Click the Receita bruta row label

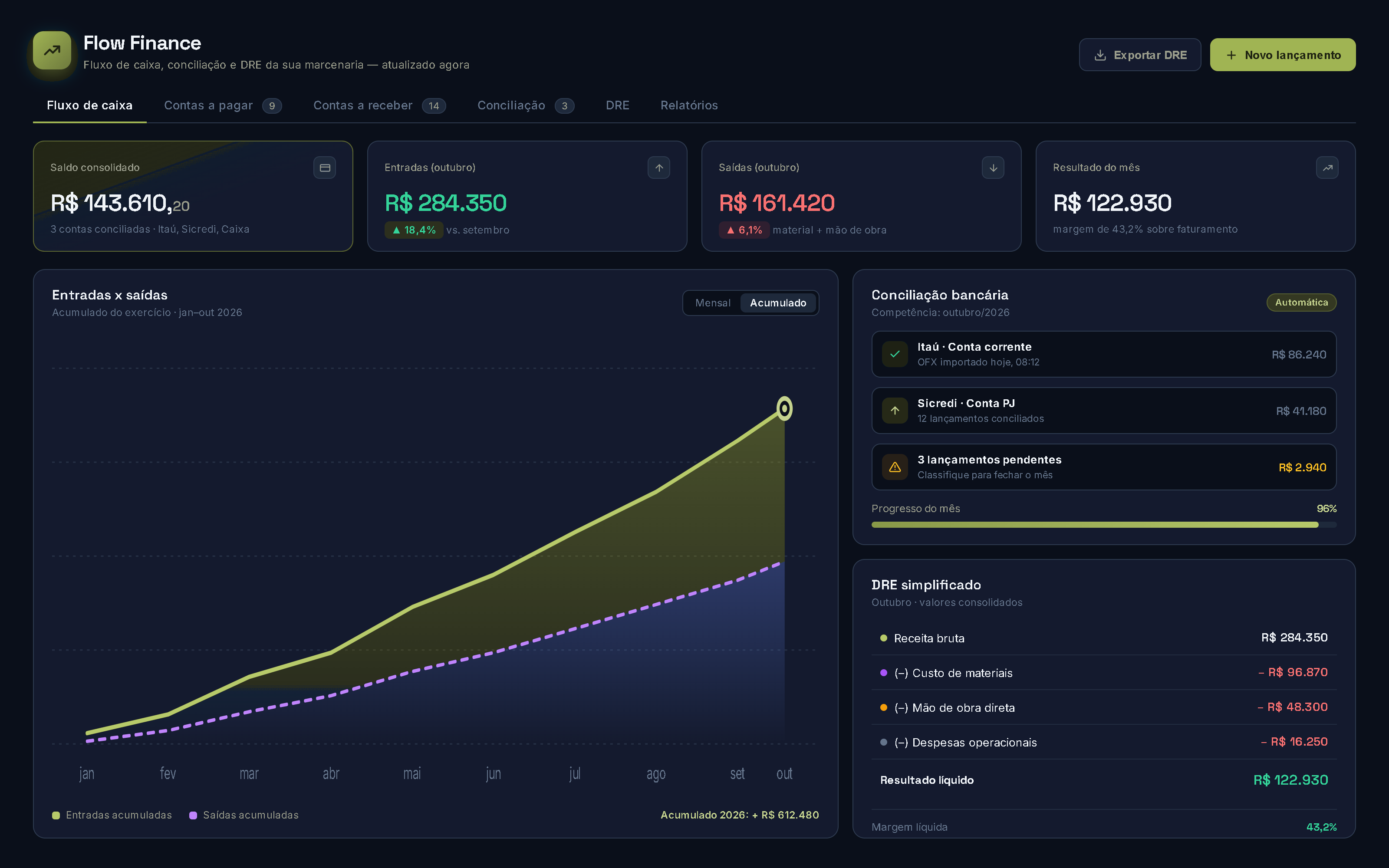pos(929,638)
